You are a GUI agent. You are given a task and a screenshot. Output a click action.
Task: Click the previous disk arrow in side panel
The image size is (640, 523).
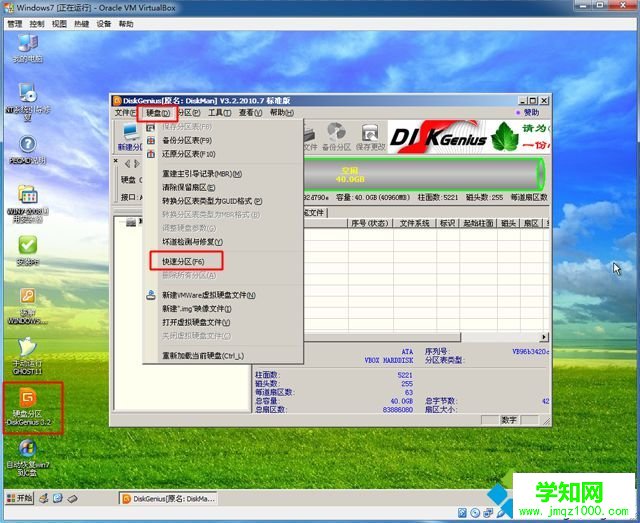point(127,164)
